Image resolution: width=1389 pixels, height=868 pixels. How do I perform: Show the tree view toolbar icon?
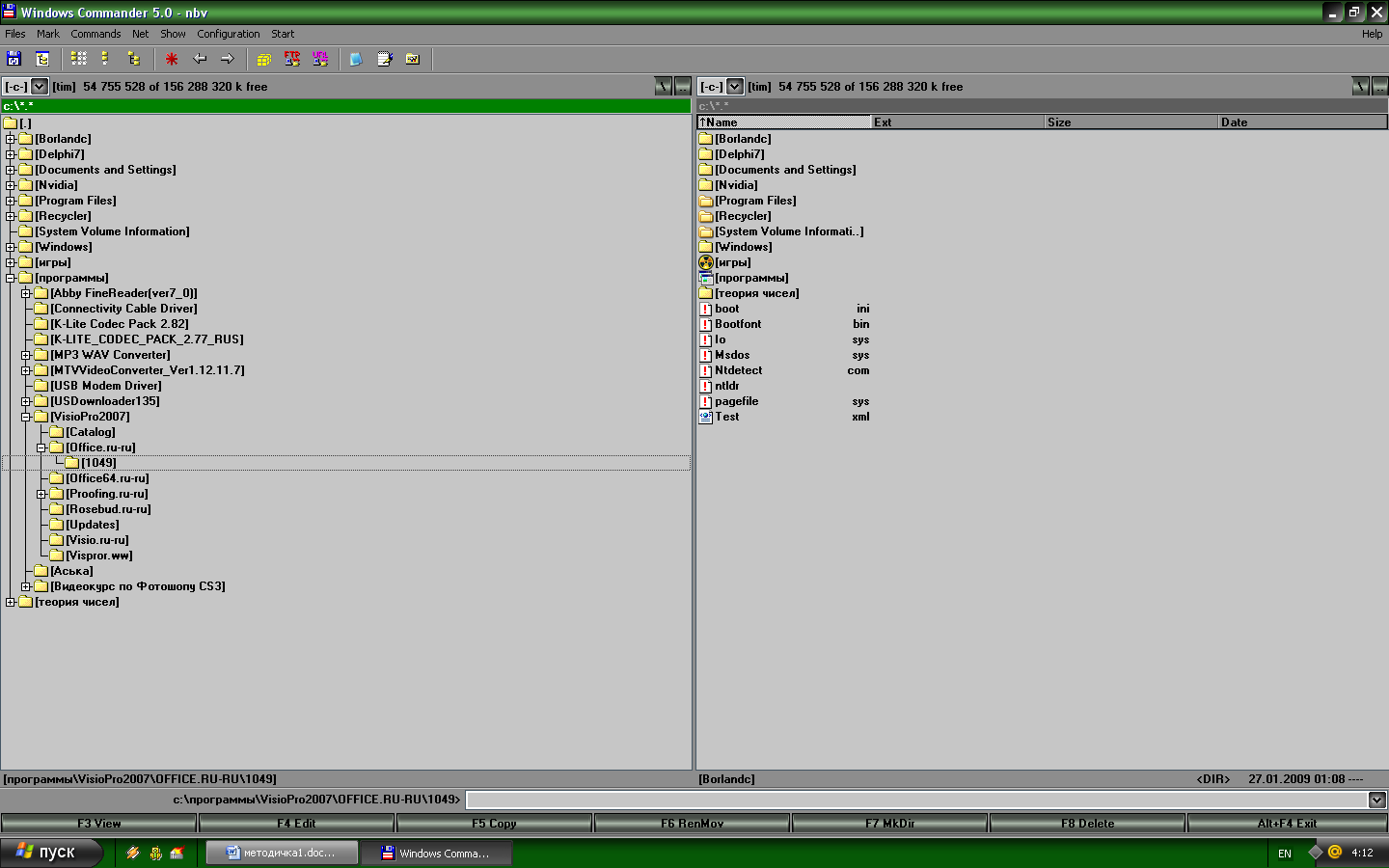tap(133, 59)
